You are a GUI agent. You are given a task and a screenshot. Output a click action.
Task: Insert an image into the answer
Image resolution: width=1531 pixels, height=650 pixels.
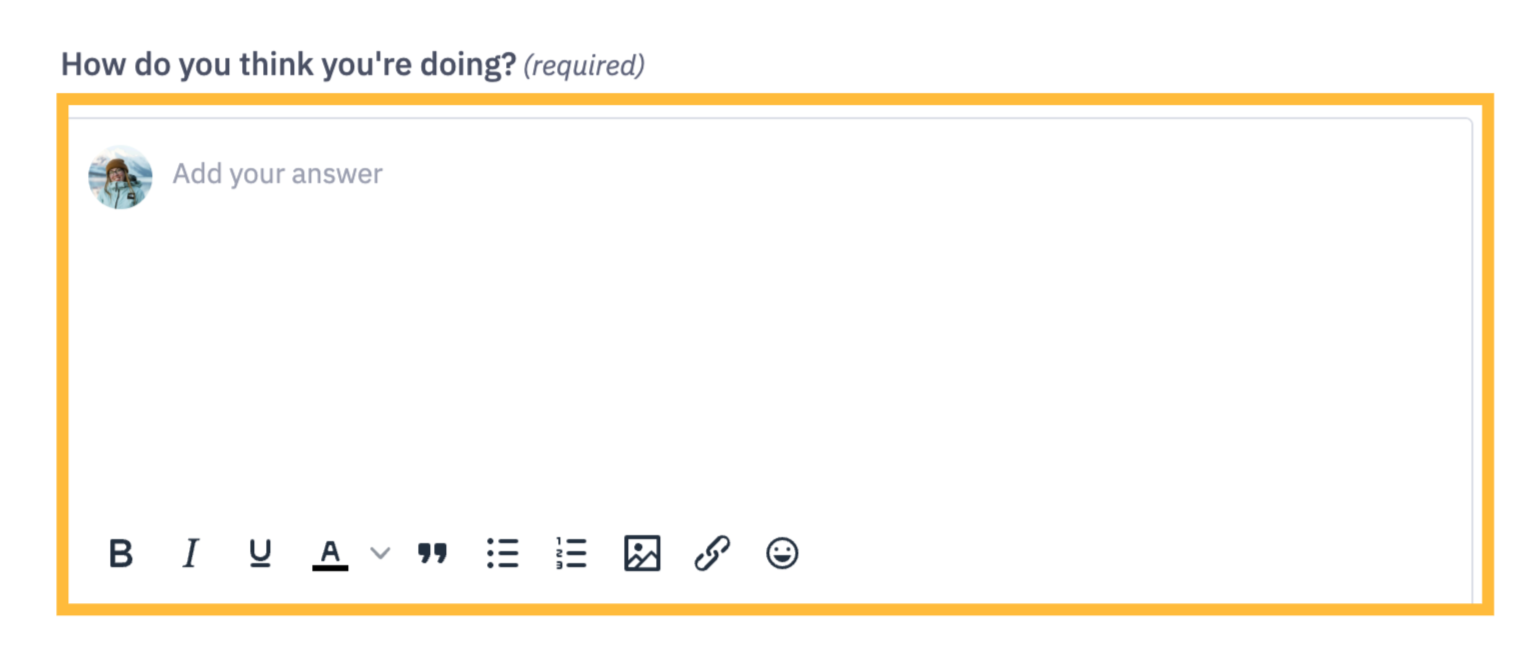[x=642, y=553]
